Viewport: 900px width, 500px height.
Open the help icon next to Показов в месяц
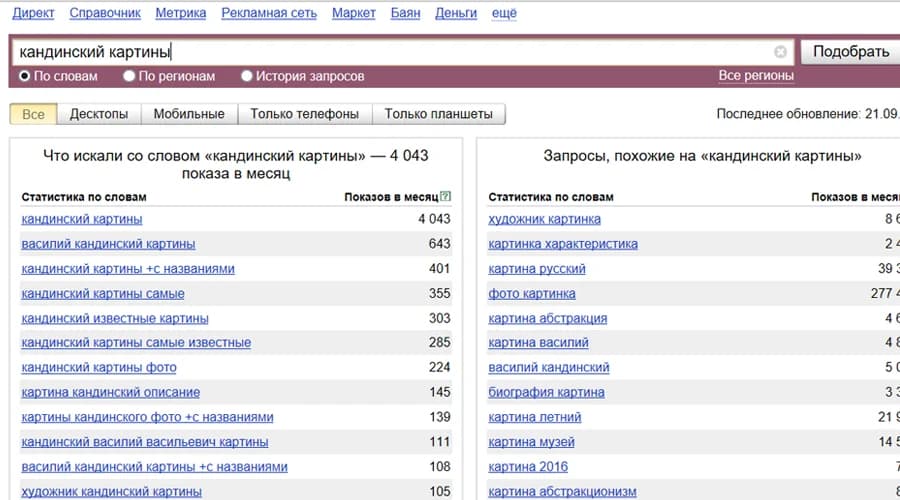445,196
